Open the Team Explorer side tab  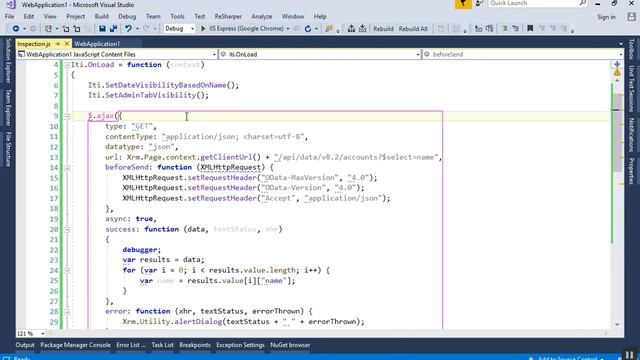click(x=8, y=108)
